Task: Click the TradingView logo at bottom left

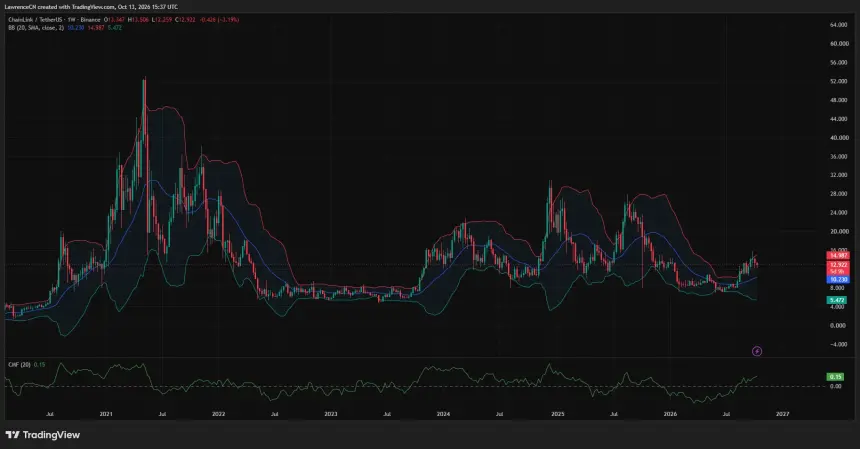Action: (x=43, y=435)
